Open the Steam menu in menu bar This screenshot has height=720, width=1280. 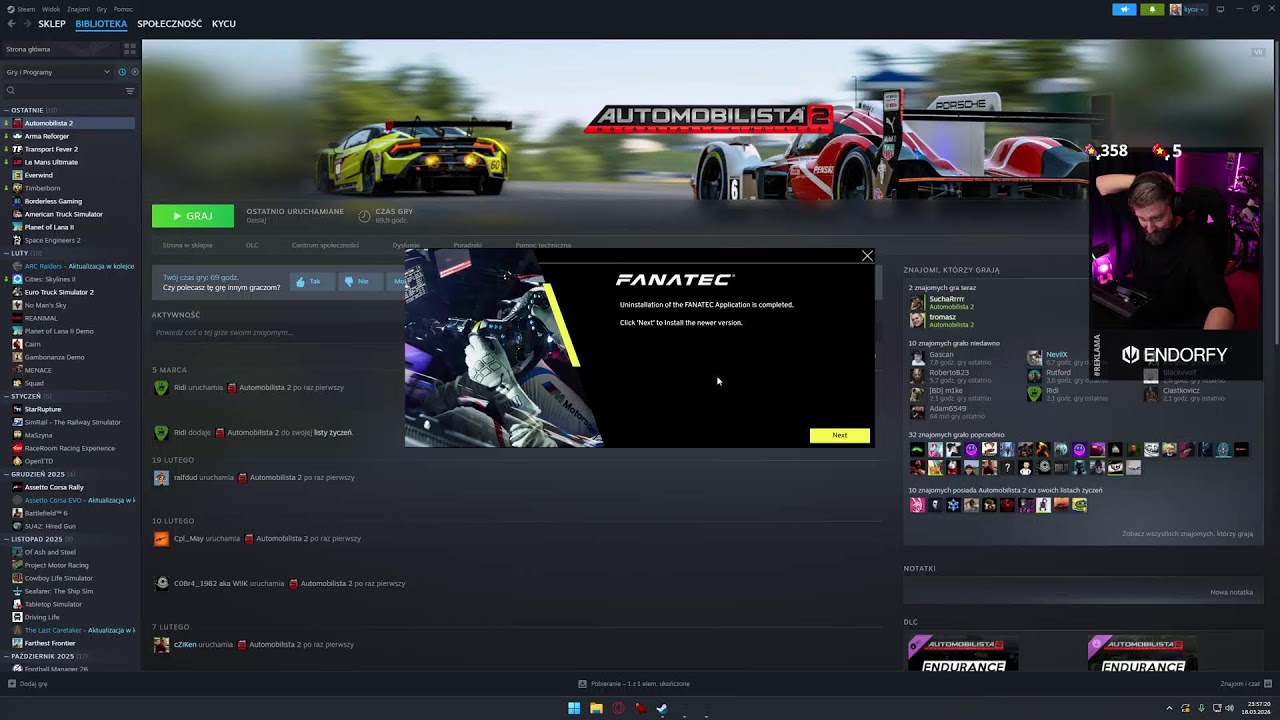24,9
